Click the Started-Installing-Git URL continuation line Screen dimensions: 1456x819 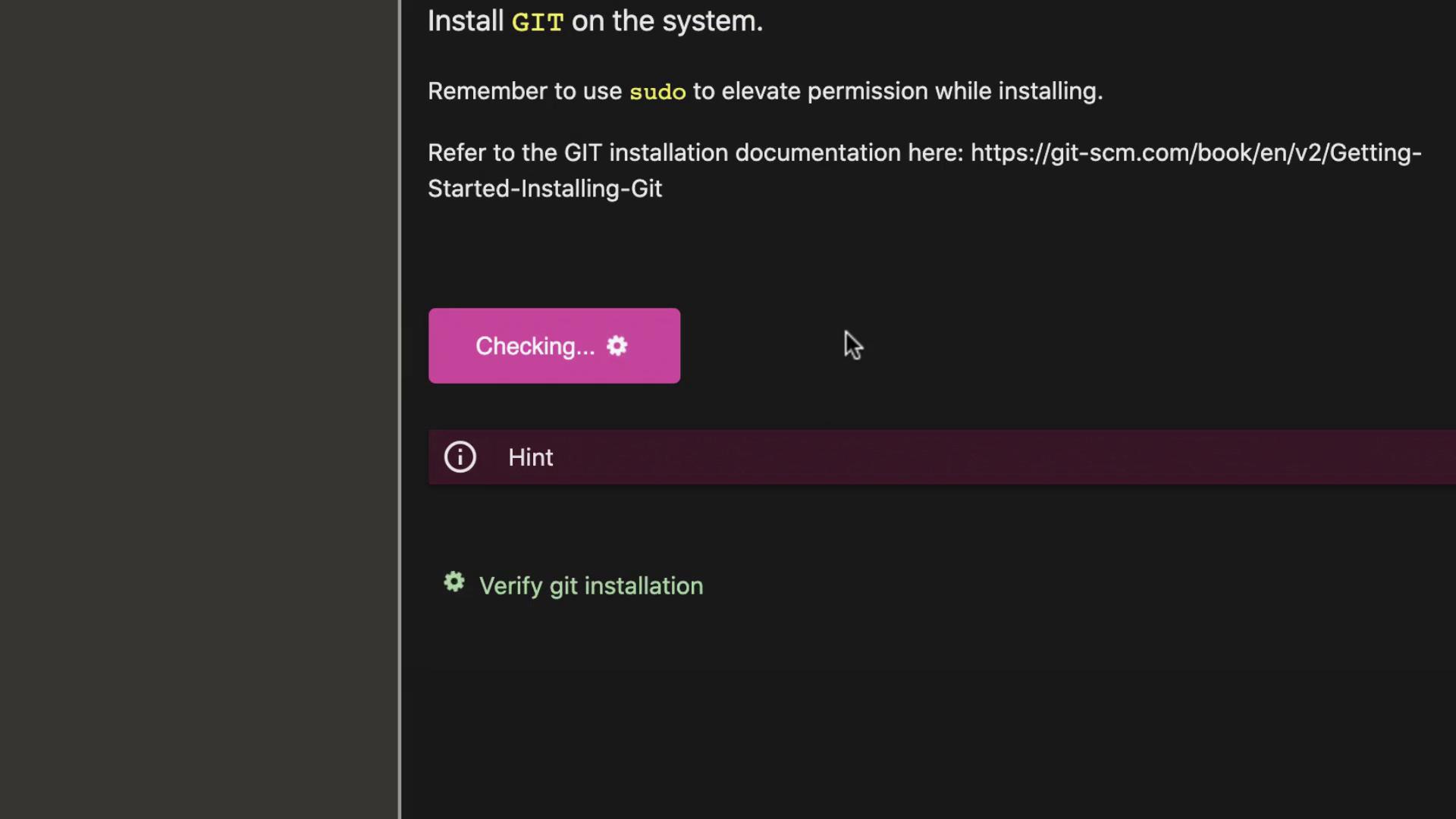coord(544,189)
